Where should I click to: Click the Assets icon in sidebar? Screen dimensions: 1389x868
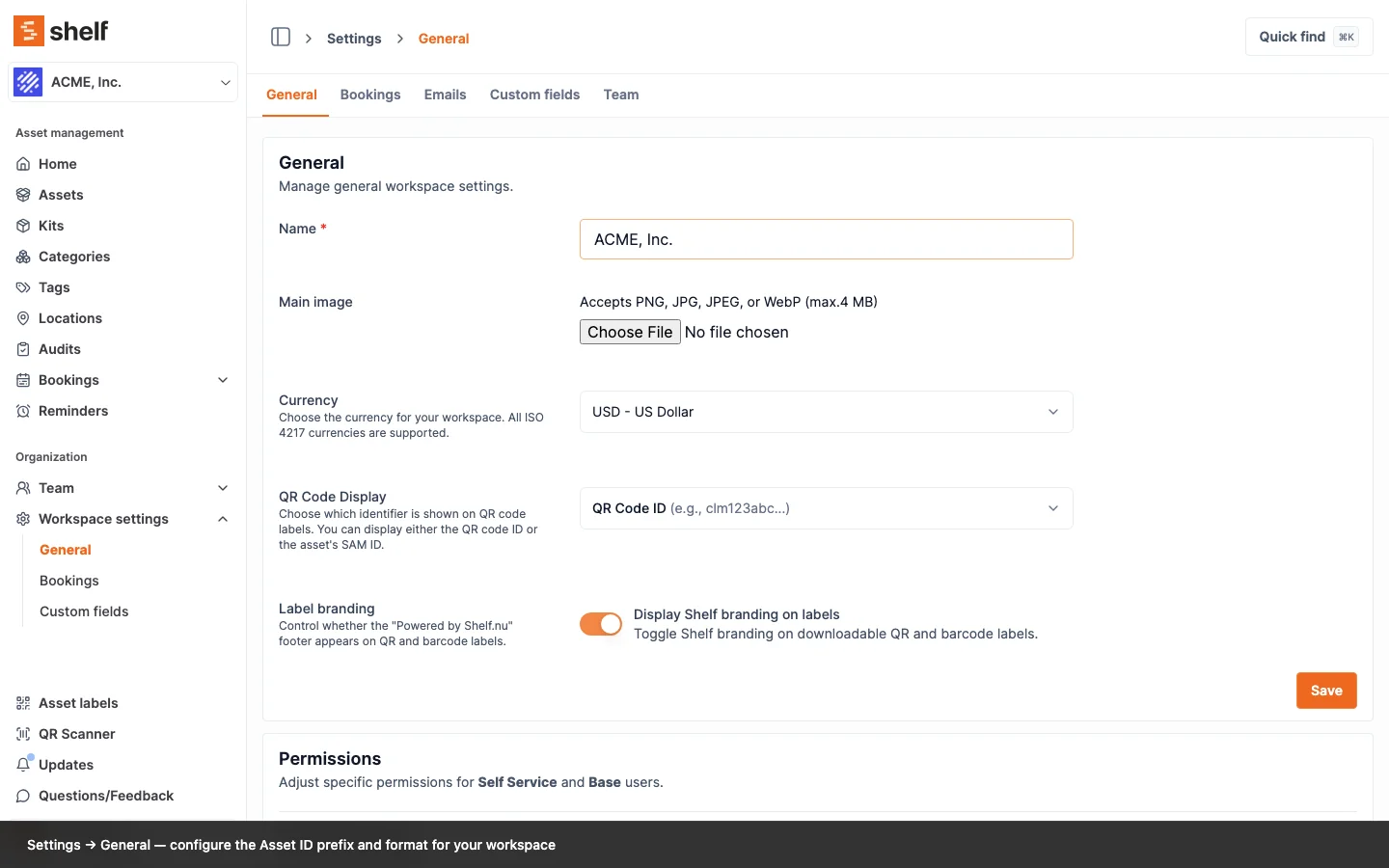(x=23, y=195)
